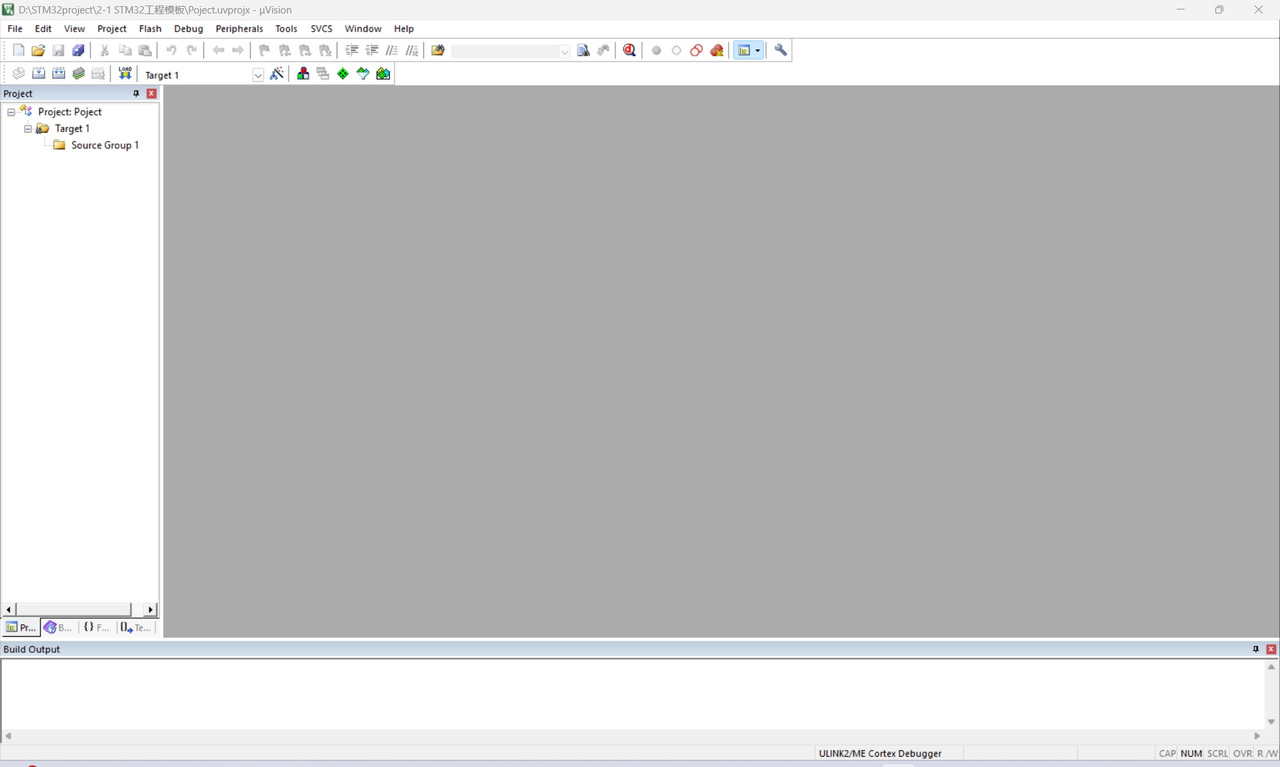Click the Uncomment Selection icon
This screenshot has height=767, width=1280.
tap(412, 50)
